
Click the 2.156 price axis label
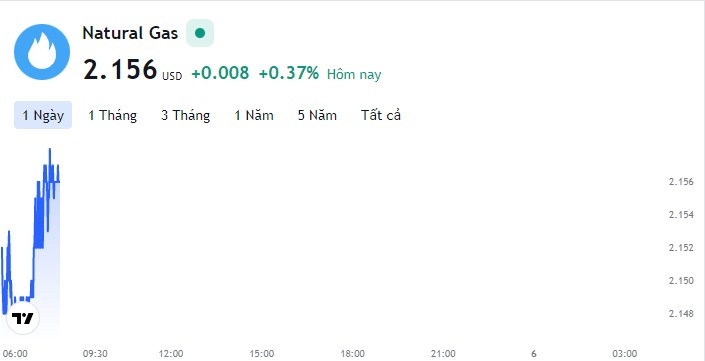[681, 182]
